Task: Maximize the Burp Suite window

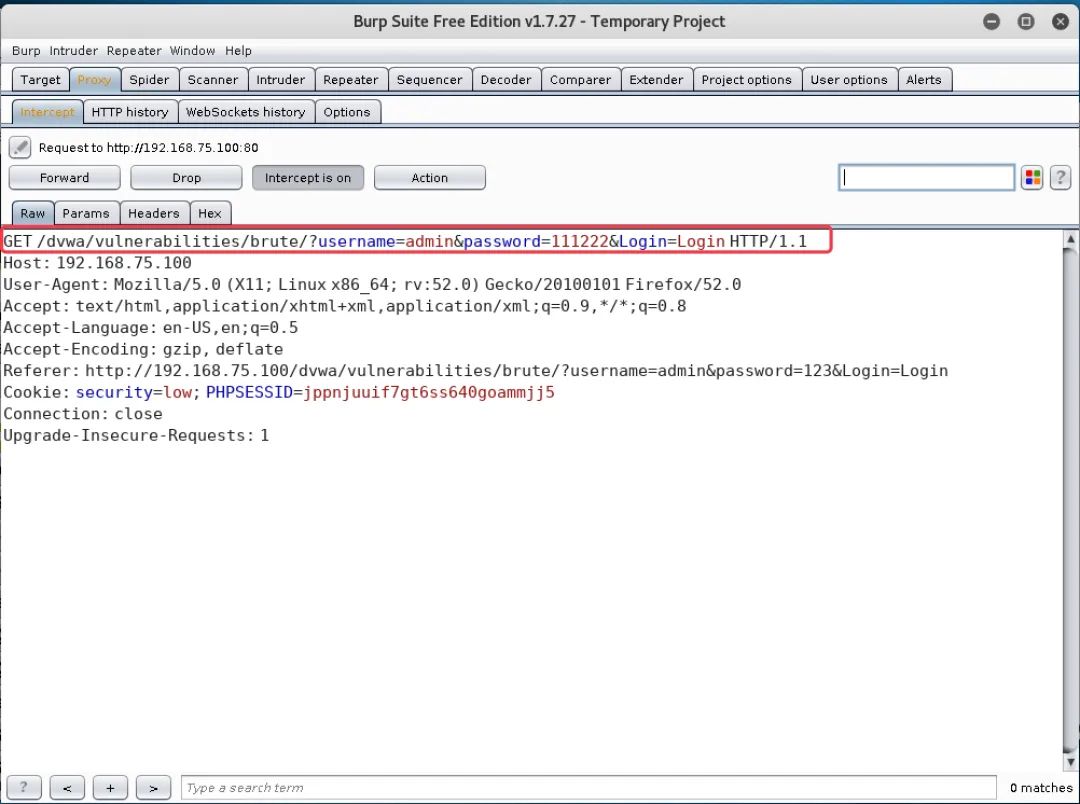Action: click(x=1026, y=21)
